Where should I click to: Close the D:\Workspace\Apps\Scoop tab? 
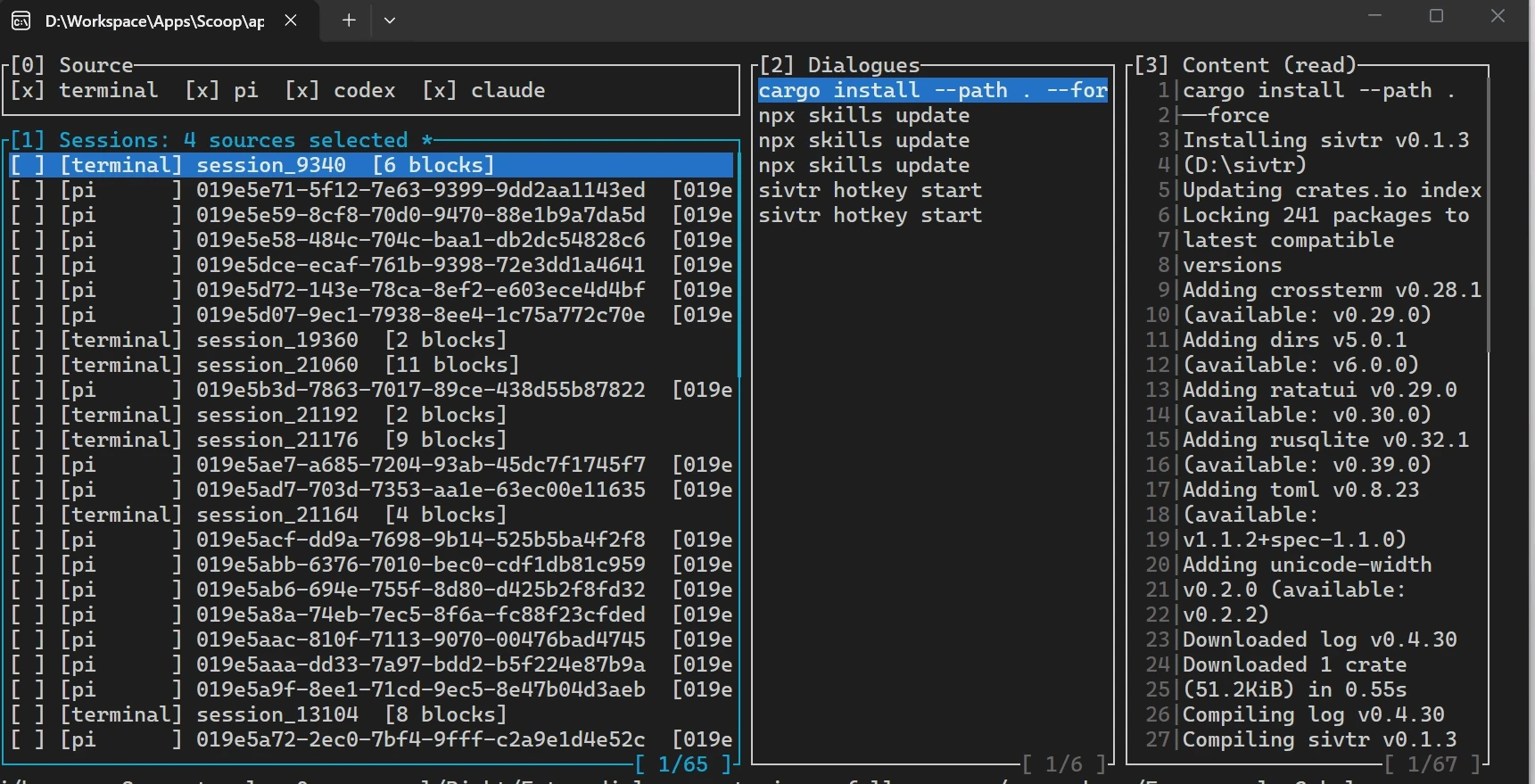tap(291, 21)
